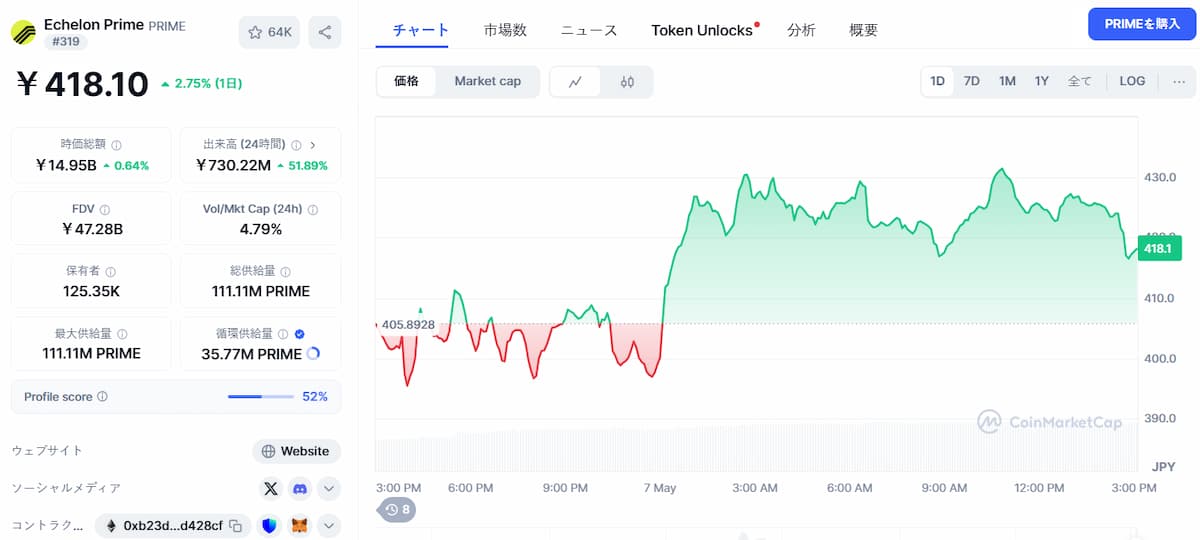Click the blue shield security icon

tap(268, 525)
